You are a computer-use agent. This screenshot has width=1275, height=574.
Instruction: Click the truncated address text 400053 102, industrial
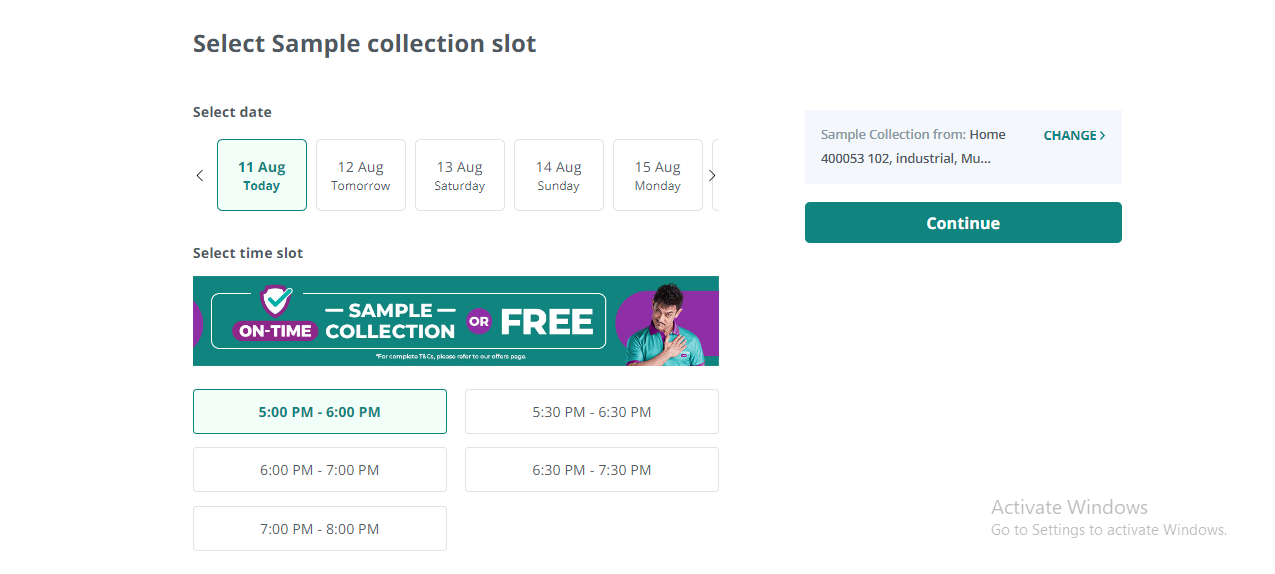tap(906, 158)
